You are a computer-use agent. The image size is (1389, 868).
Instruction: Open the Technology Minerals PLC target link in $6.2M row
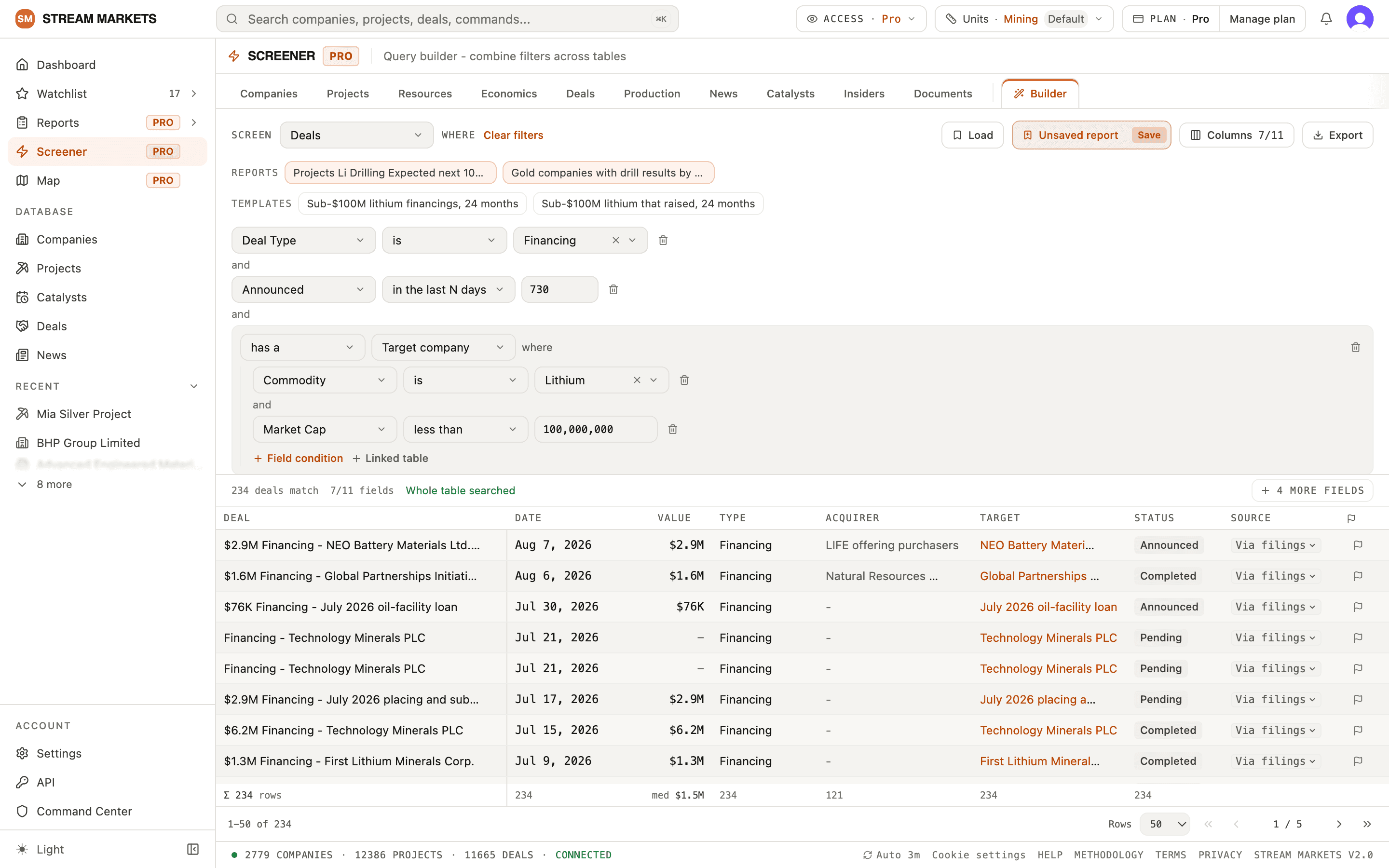(1048, 730)
